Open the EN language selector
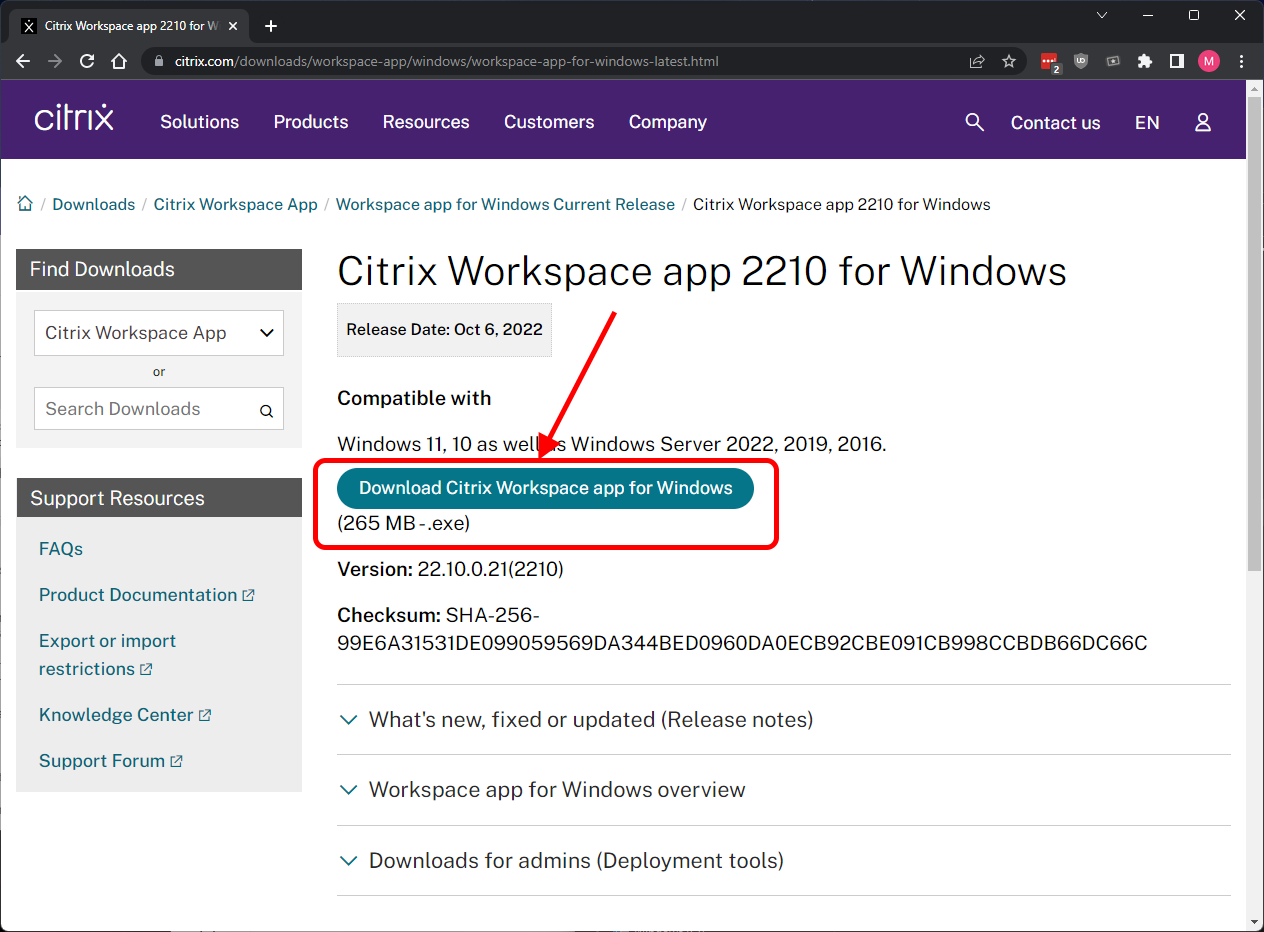Viewport: 1264px width, 932px height. pos(1147,122)
